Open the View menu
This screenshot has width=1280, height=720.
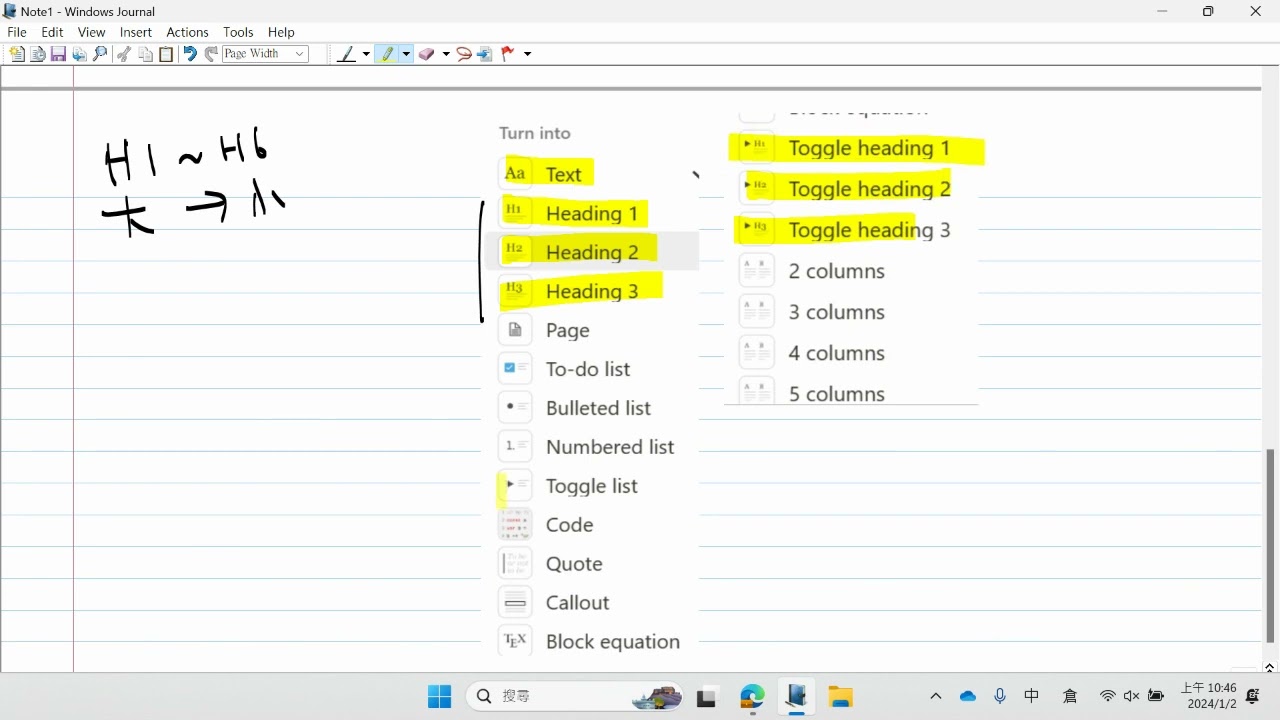[91, 32]
